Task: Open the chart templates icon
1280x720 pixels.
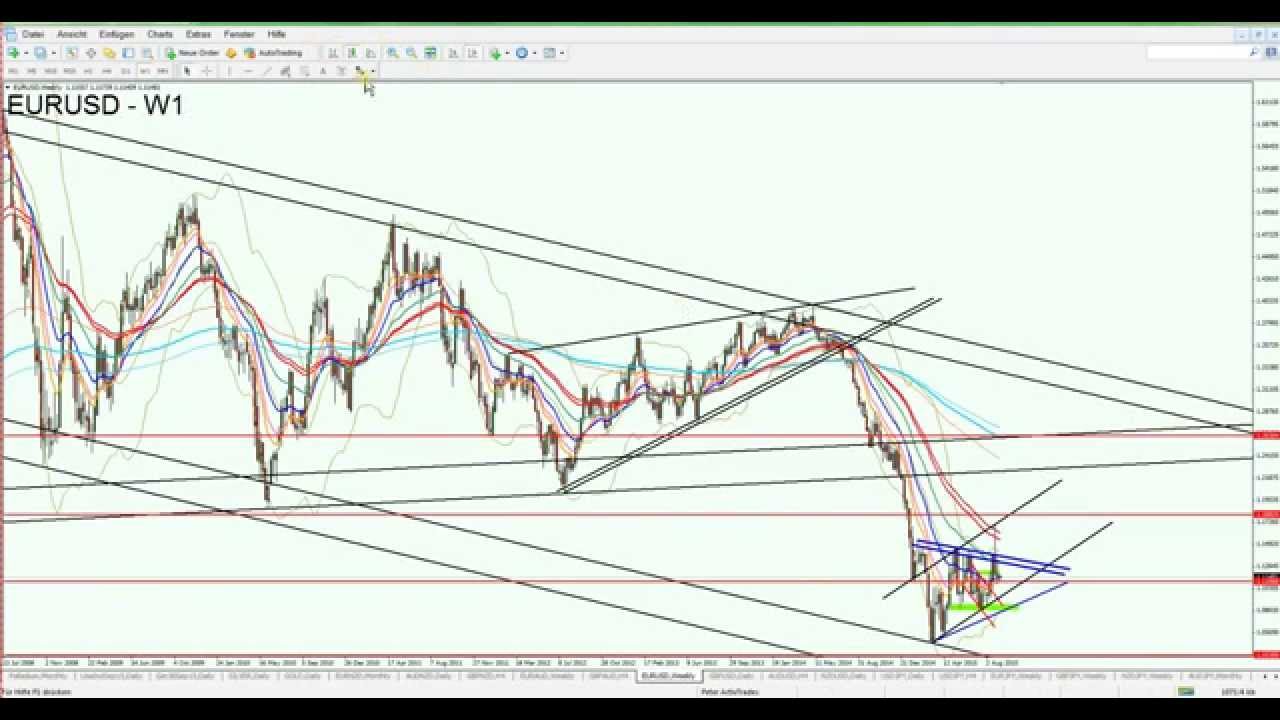Action: coord(549,53)
